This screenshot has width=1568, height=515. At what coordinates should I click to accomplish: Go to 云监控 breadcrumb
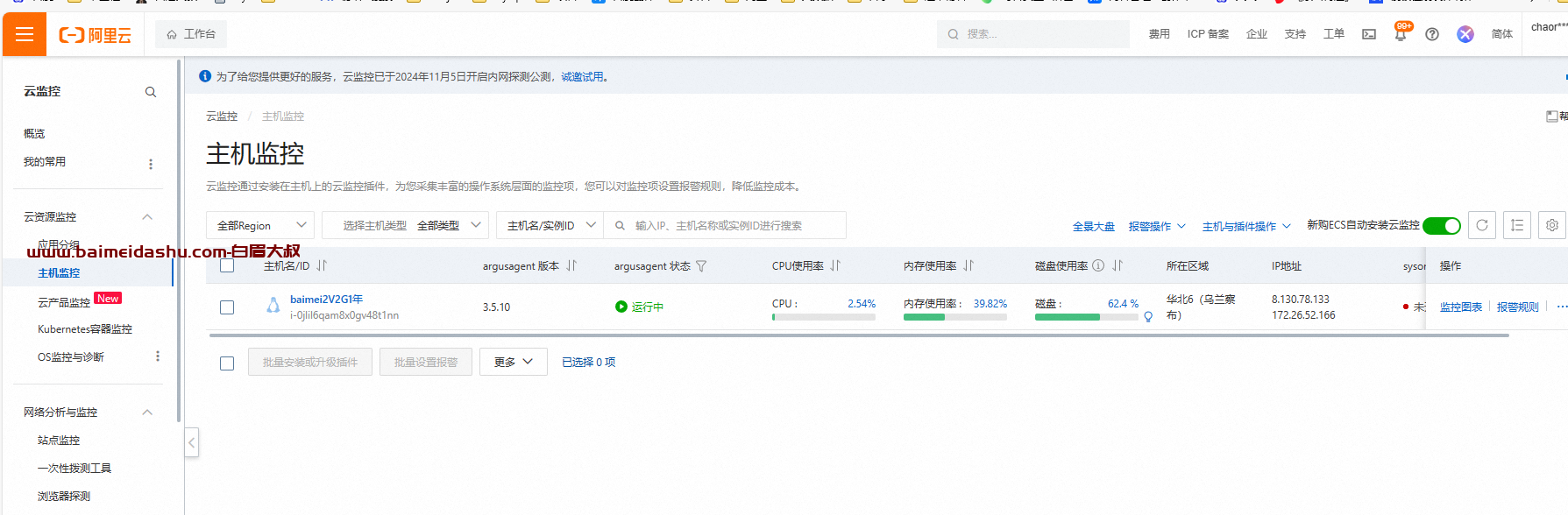point(222,116)
